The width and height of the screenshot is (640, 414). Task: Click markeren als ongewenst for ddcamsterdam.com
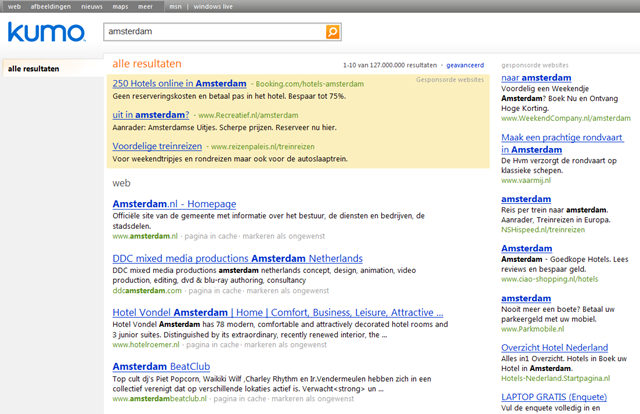(288, 291)
